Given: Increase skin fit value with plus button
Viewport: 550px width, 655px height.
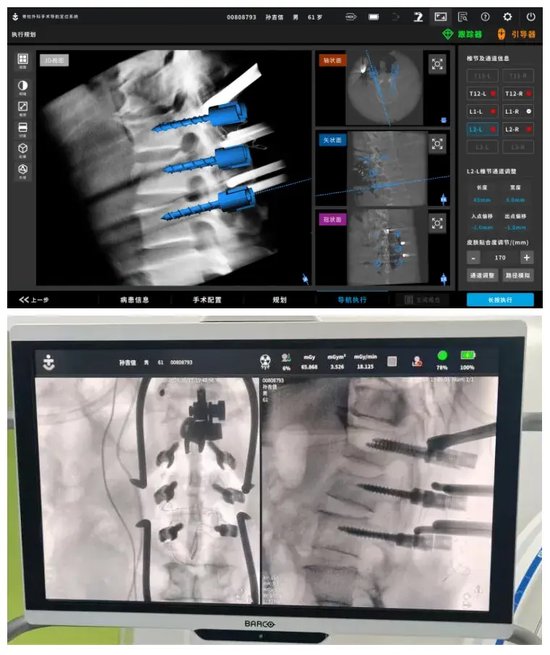Looking at the screenshot, I should coord(527,258).
